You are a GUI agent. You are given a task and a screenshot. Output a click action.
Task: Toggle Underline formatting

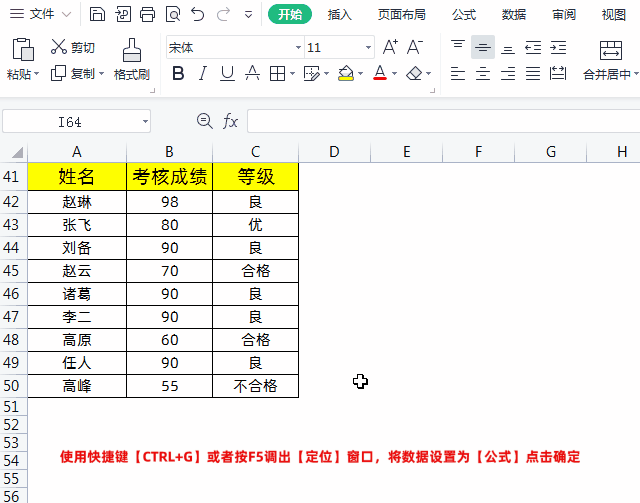click(227, 73)
